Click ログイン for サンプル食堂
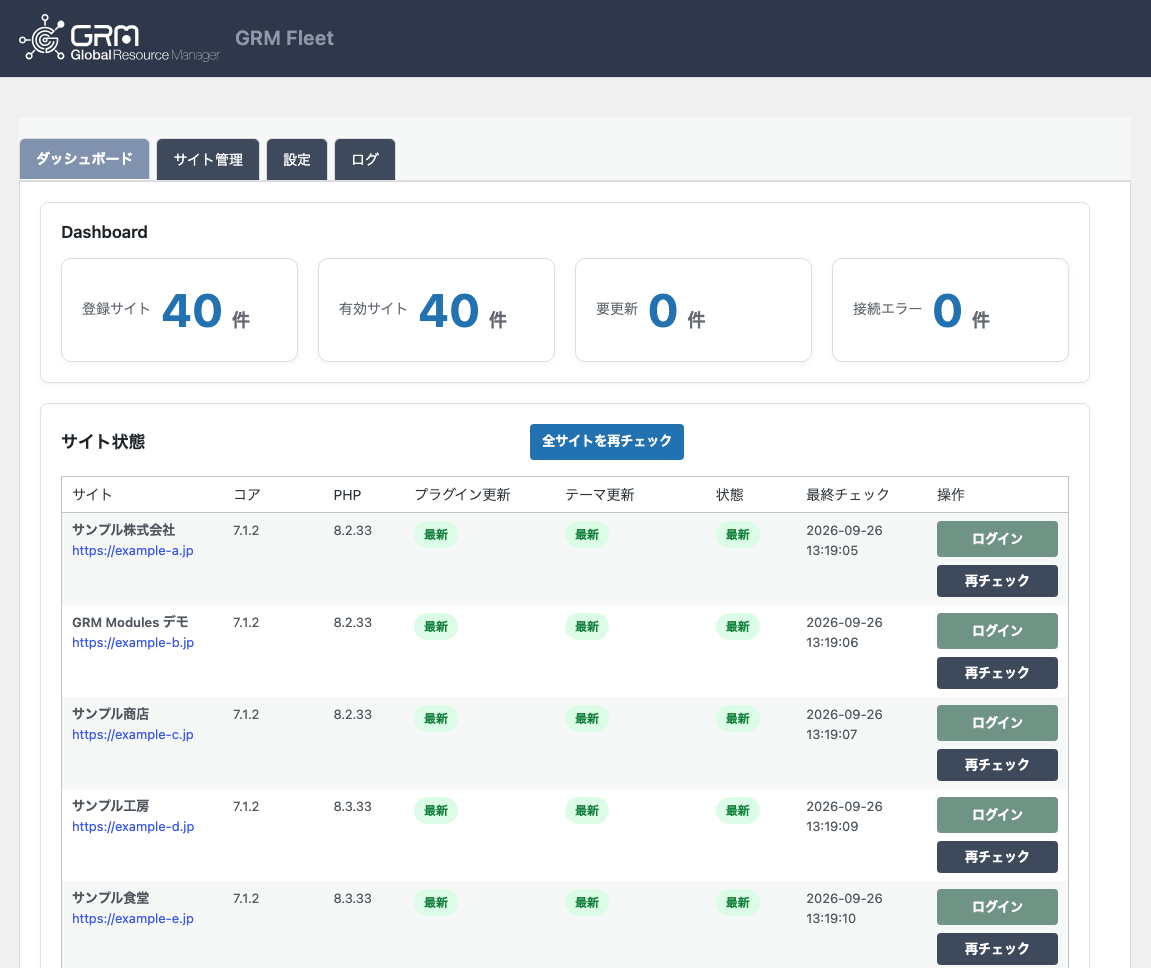Image resolution: width=1151 pixels, height=968 pixels. pos(997,907)
